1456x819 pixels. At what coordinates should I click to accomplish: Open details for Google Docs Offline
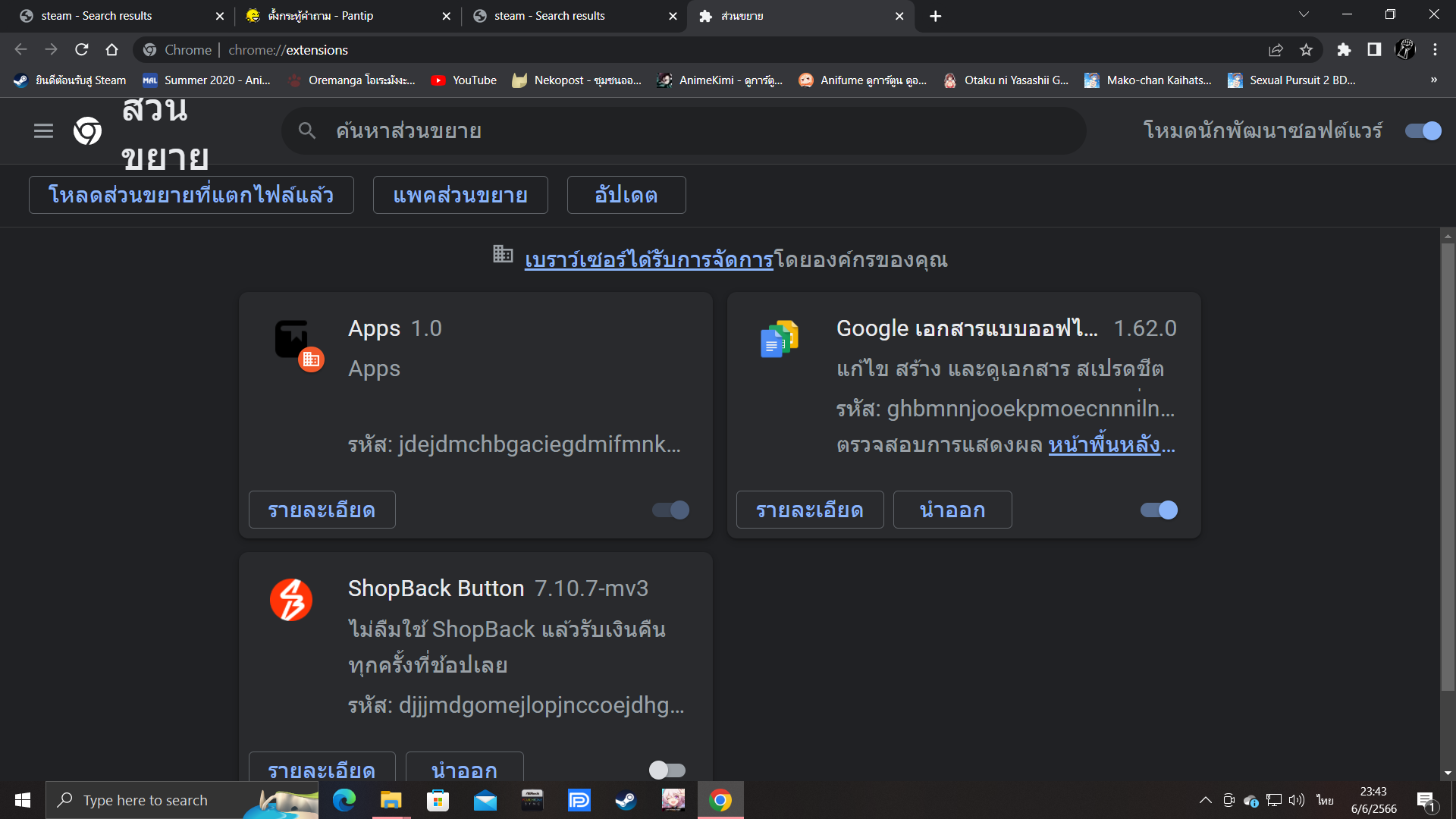coord(810,510)
